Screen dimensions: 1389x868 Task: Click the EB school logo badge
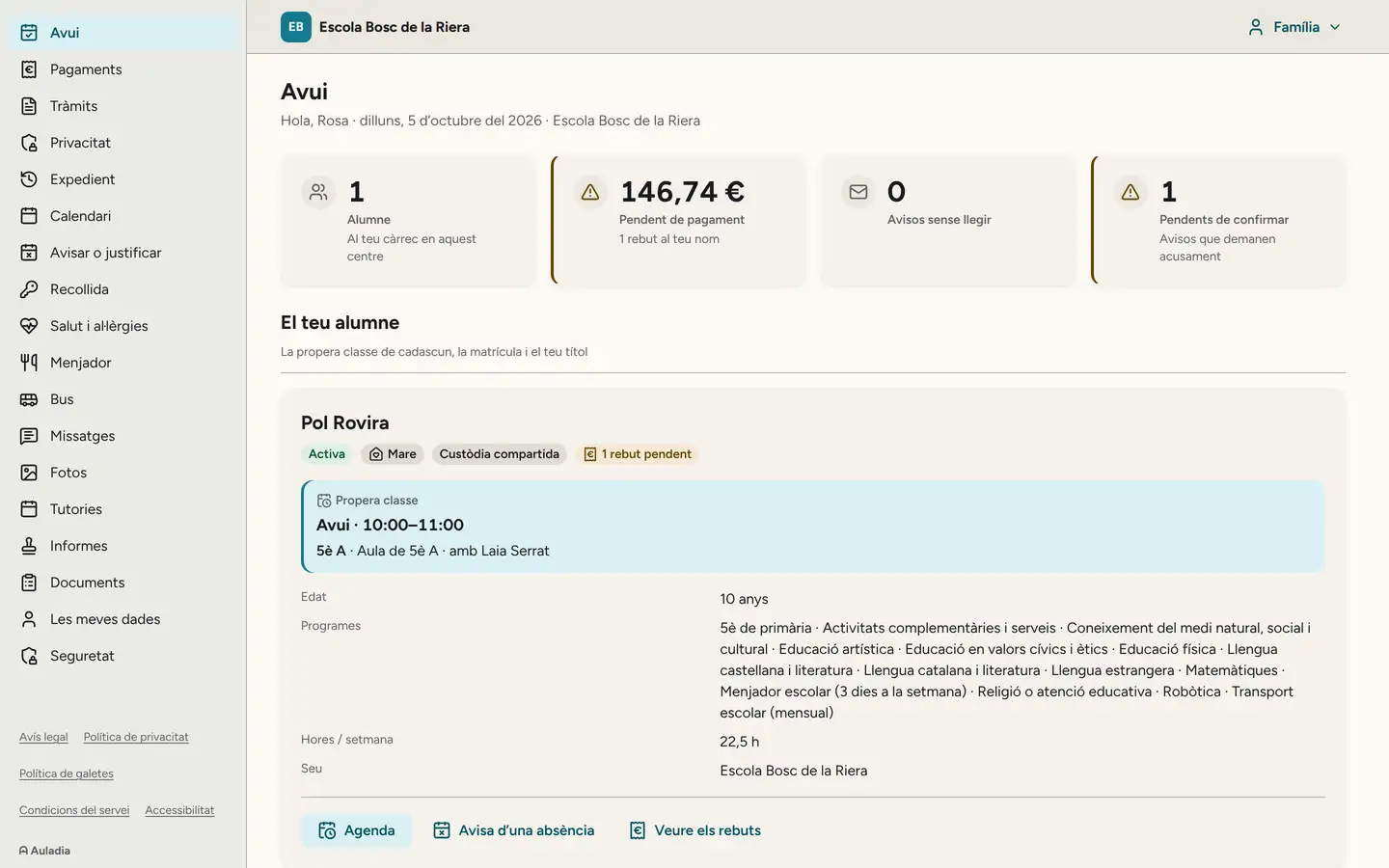[296, 27]
